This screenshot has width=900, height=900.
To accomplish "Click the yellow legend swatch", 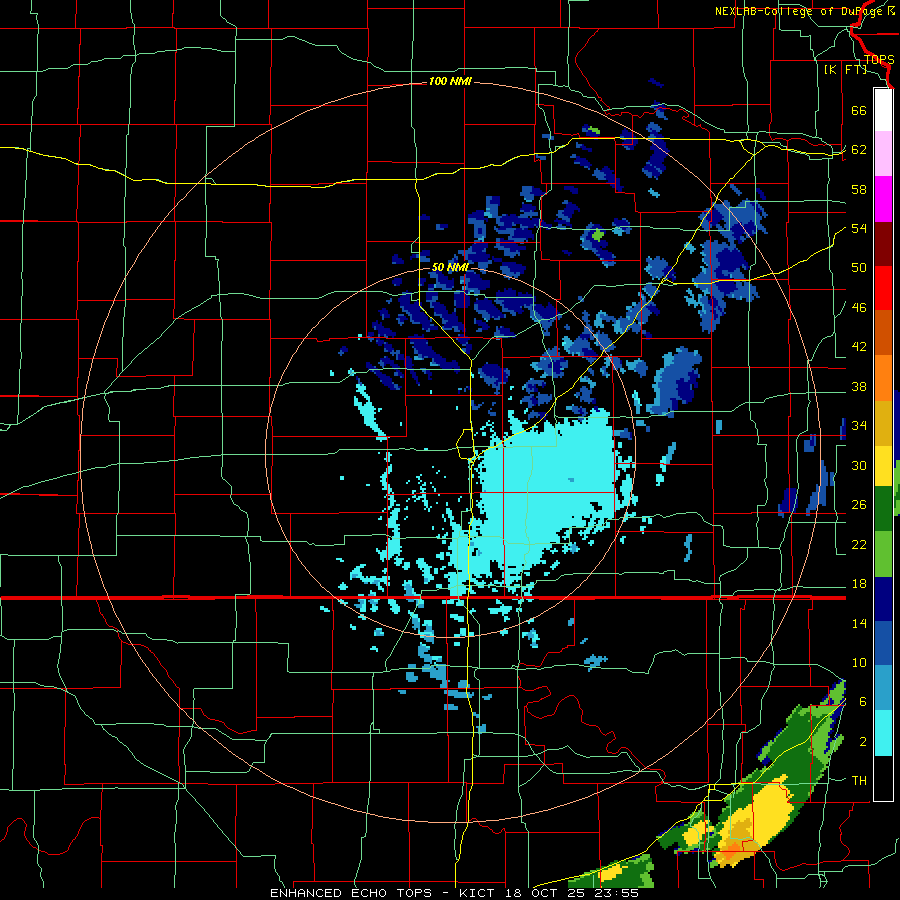I will pyautogui.click(x=883, y=466).
